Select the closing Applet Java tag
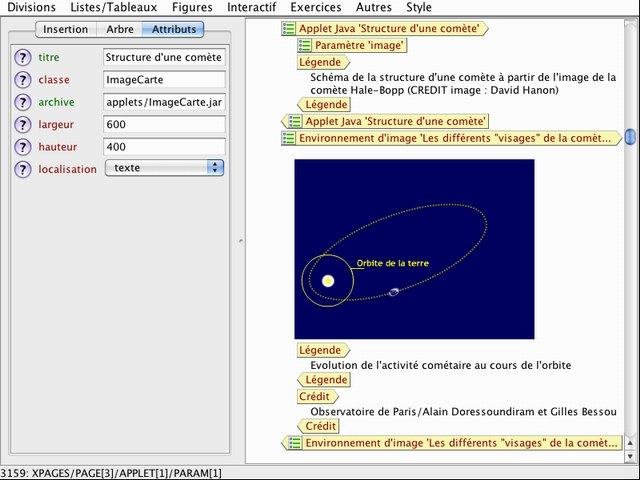 click(x=385, y=121)
